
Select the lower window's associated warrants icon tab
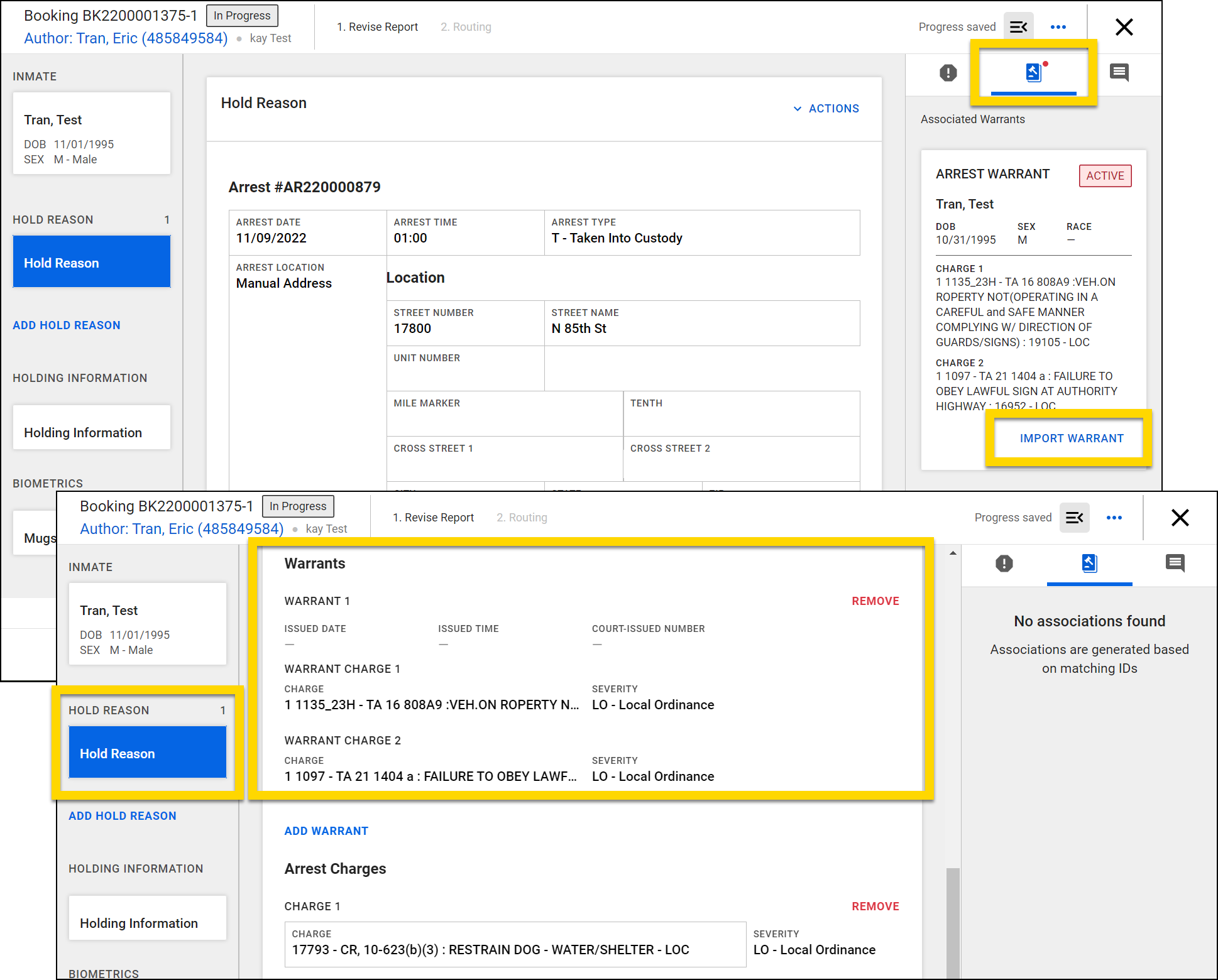pos(1089,563)
